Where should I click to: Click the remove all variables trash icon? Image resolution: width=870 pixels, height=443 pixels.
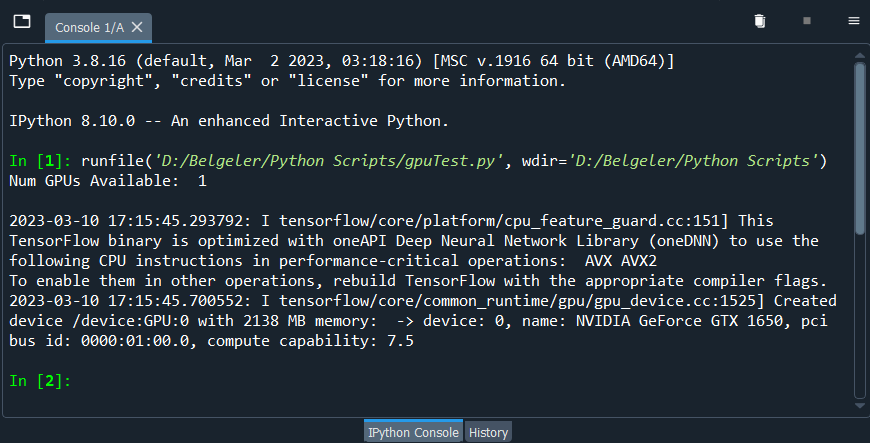pos(760,21)
